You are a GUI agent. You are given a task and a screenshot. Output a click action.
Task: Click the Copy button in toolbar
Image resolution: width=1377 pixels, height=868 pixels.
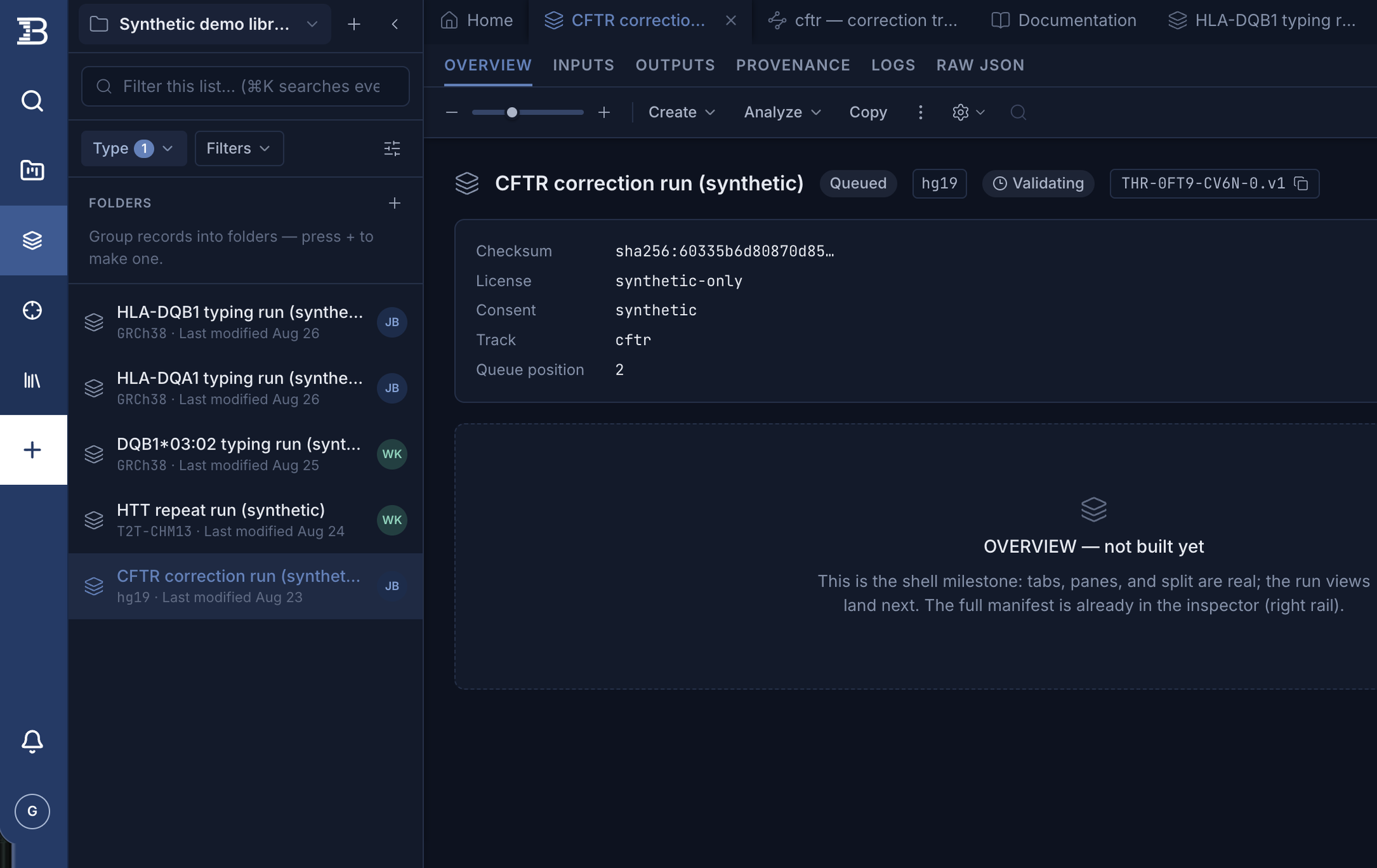click(868, 112)
